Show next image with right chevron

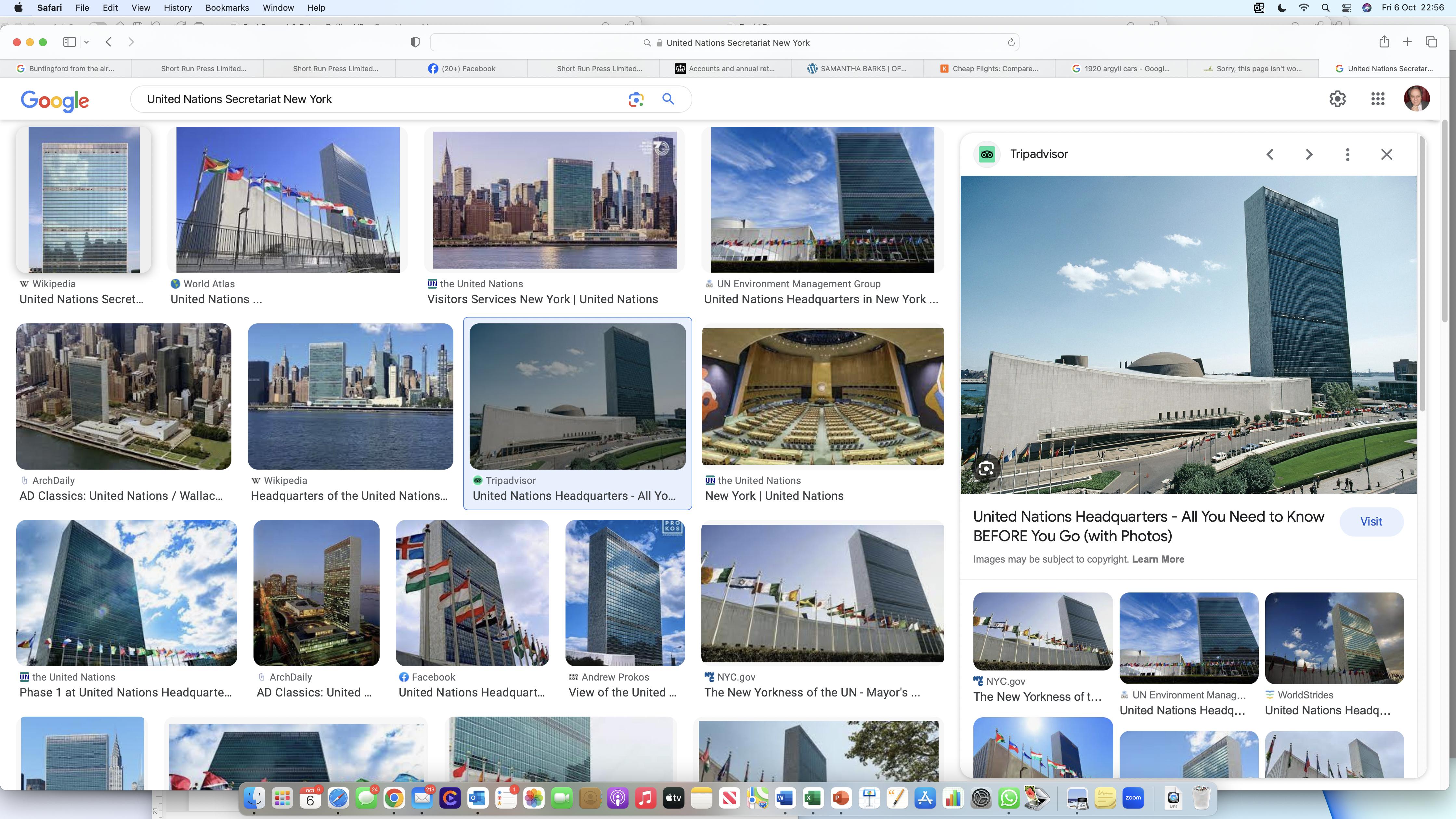coord(1308,154)
